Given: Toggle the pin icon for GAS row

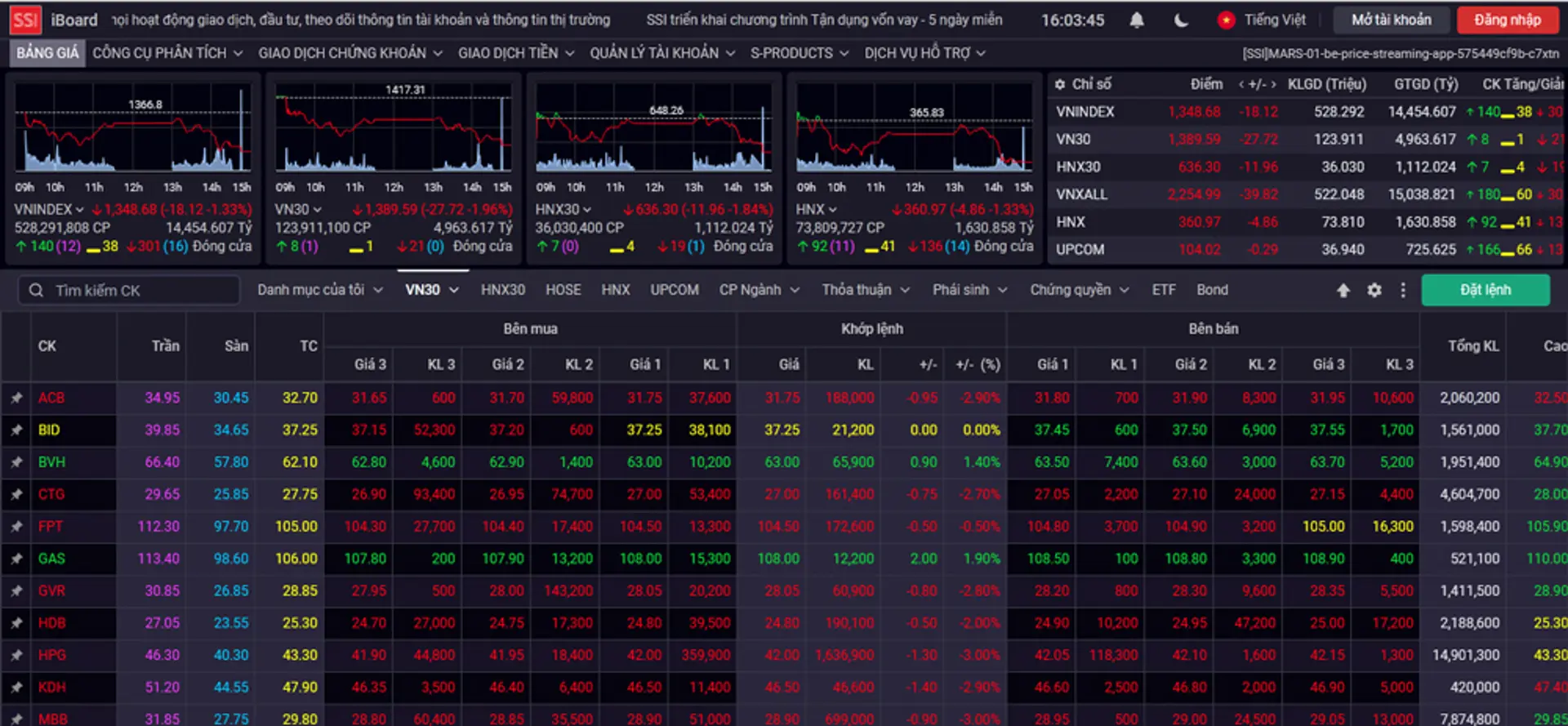Looking at the screenshot, I should point(16,559).
